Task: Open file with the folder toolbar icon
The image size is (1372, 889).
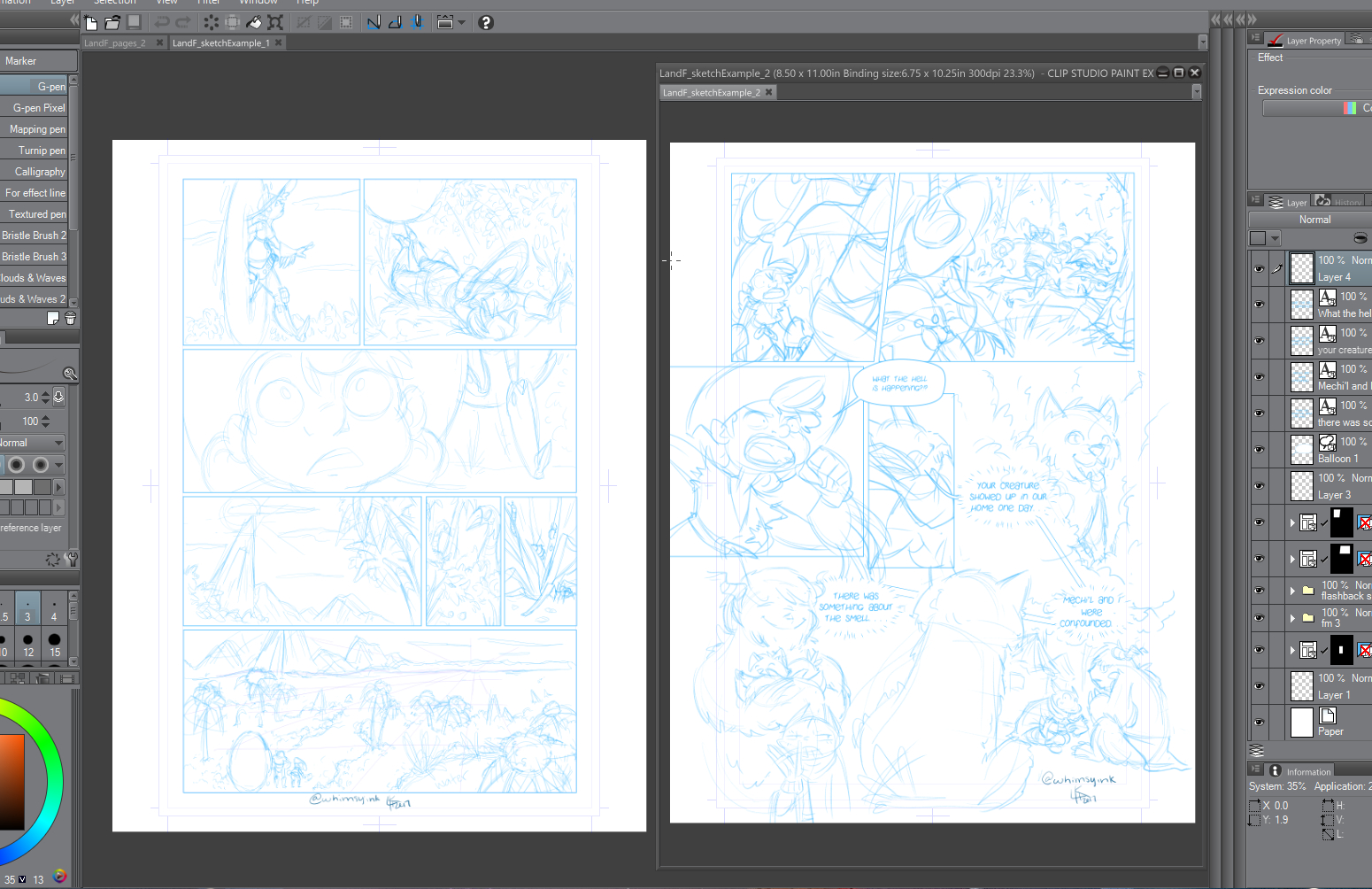Action: [x=112, y=22]
